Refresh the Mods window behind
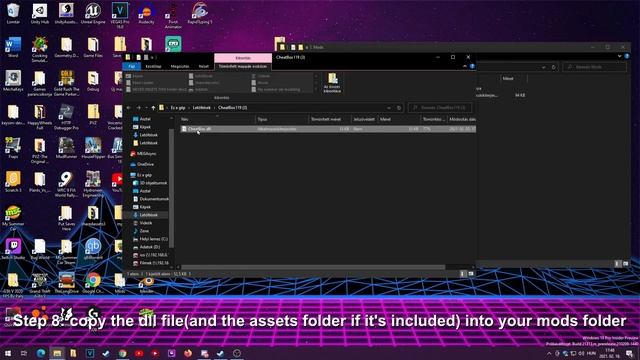This screenshot has width=640, height=360. click(x=553, y=67)
